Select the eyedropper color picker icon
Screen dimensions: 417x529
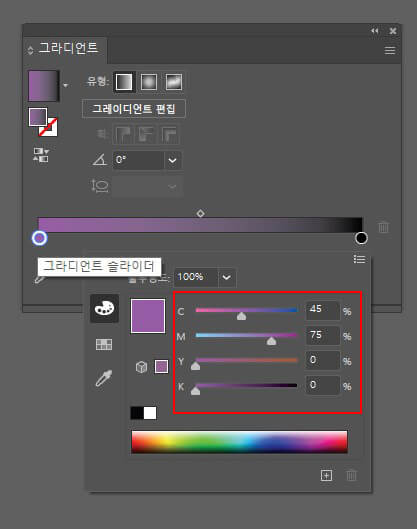104,378
